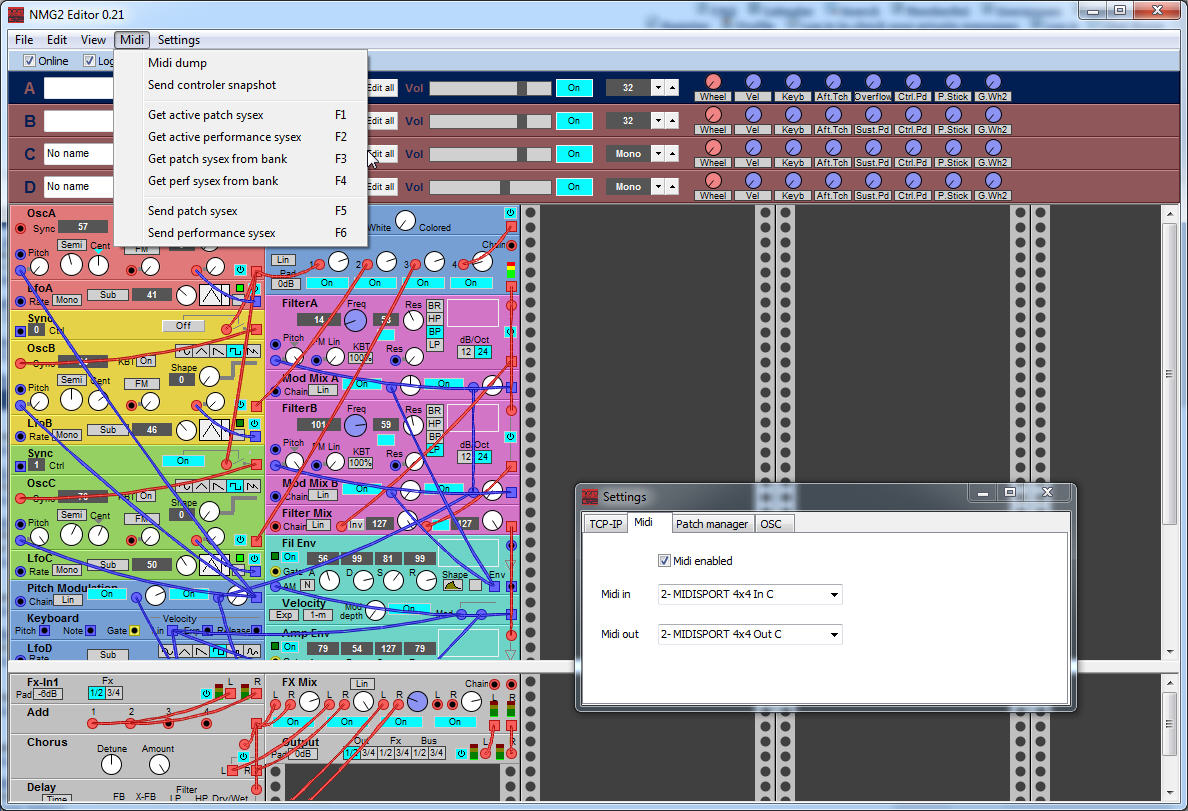Viewport: 1188px width, 811px height.
Task: Open the Settings menu
Action: tap(179, 40)
